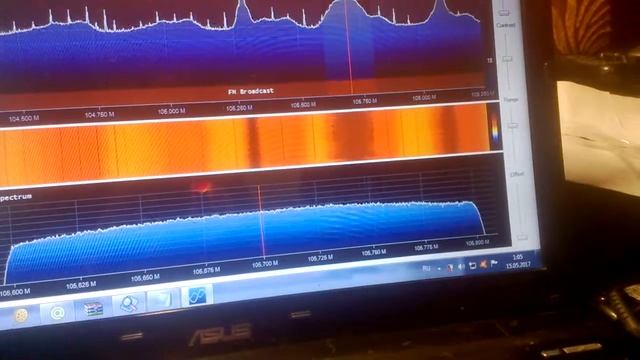This screenshot has height=360, width=640.
Task: Adjust the Offset slider thumb
Action: pos(522,237)
